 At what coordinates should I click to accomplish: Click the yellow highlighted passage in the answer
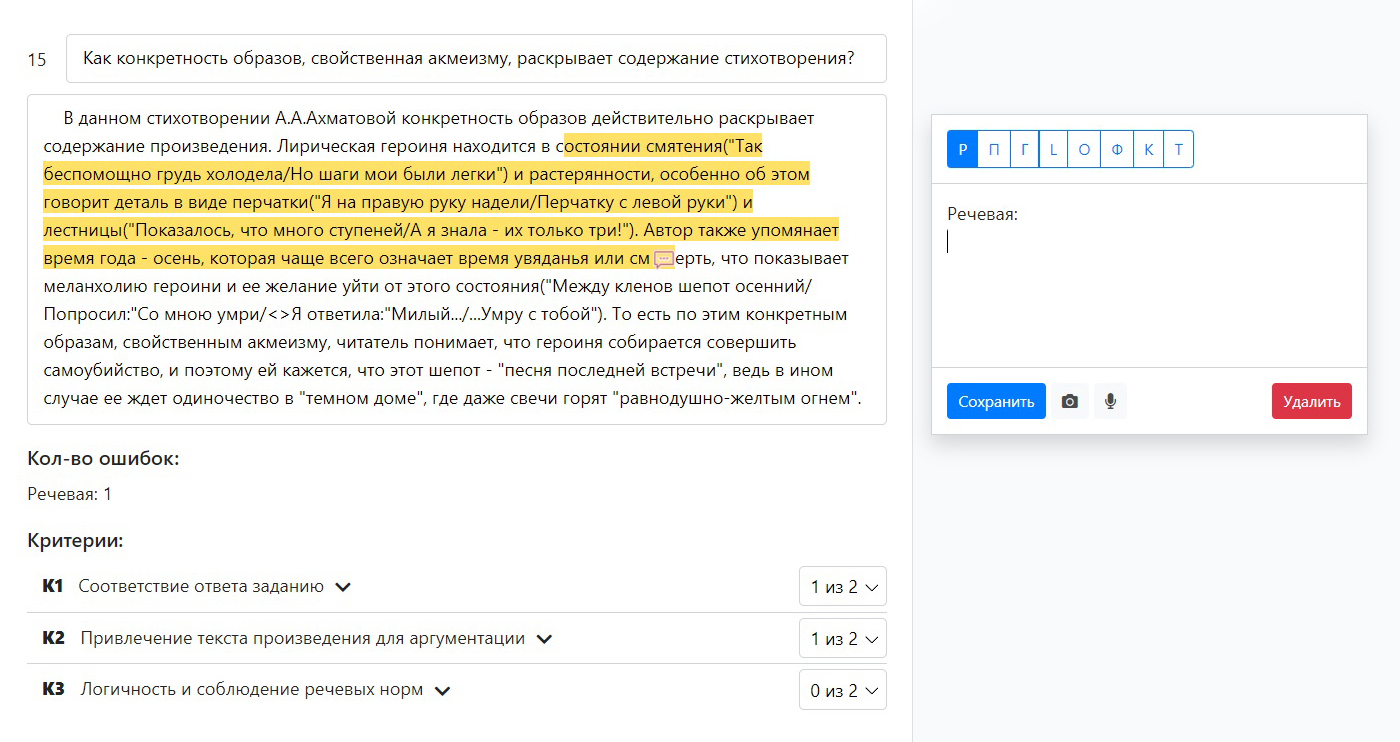click(440, 203)
